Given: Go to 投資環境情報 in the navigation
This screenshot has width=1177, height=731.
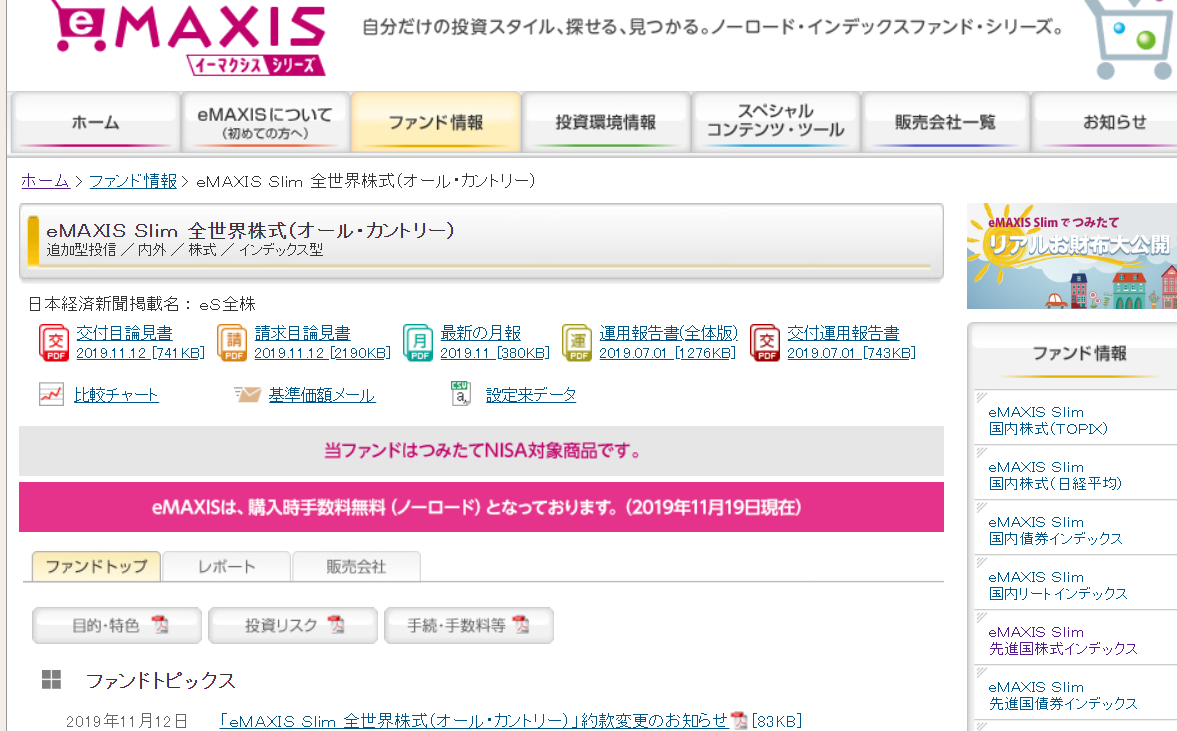Looking at the screenshot, I should coord(606,123).
